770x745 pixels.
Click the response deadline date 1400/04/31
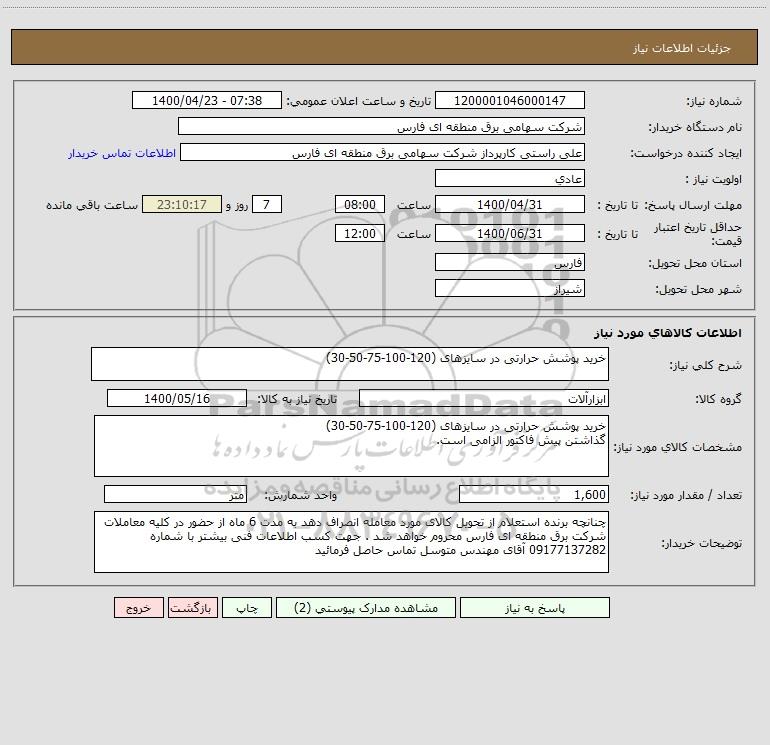coord(510,204)
